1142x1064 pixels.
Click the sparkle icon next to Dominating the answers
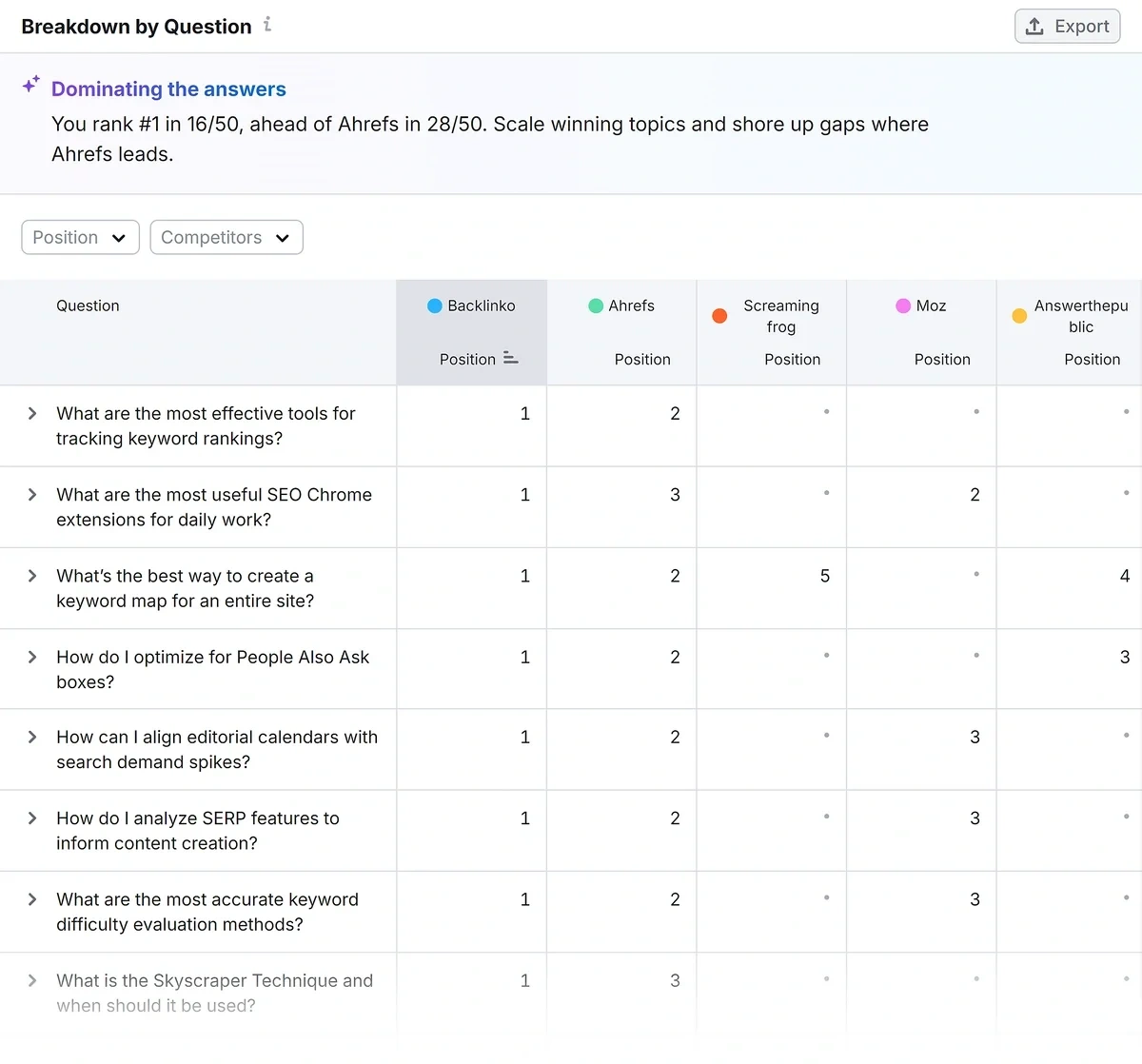pos(30,84)
